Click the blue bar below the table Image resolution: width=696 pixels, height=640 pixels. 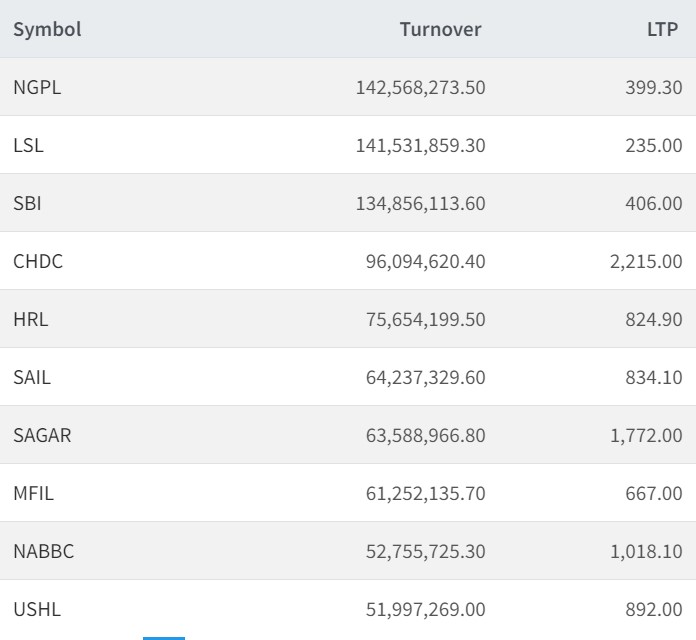(163, 637)
